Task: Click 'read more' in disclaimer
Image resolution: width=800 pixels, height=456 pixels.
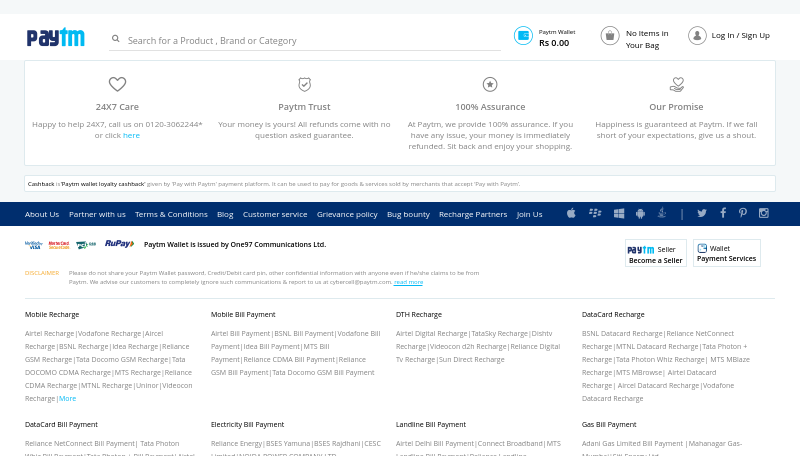Action: (x=408, y=282)
